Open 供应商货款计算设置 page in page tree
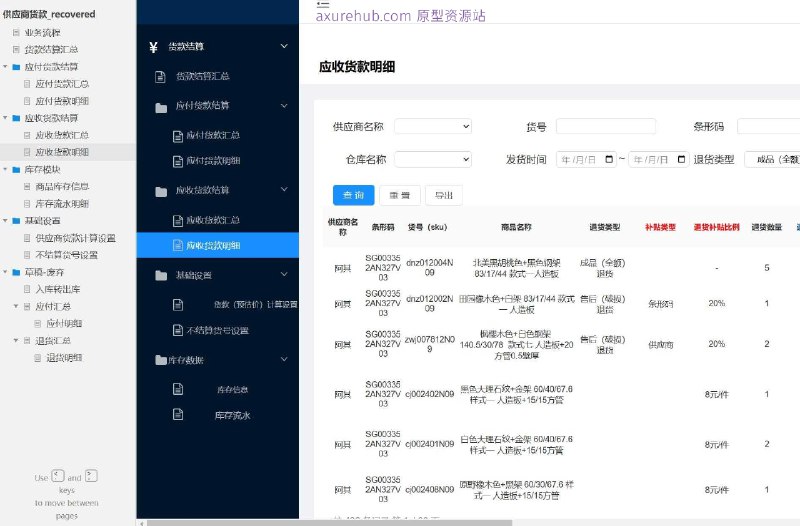800x526 pixels. coord(76,238)
